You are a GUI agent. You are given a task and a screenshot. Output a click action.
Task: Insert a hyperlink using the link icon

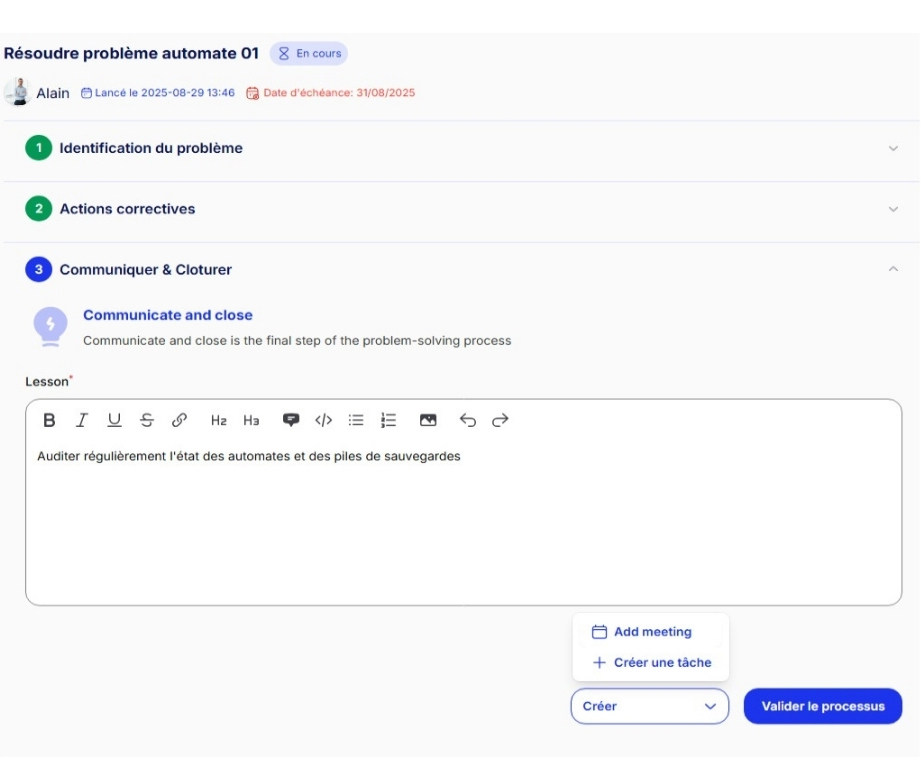[x=179, y=421]
